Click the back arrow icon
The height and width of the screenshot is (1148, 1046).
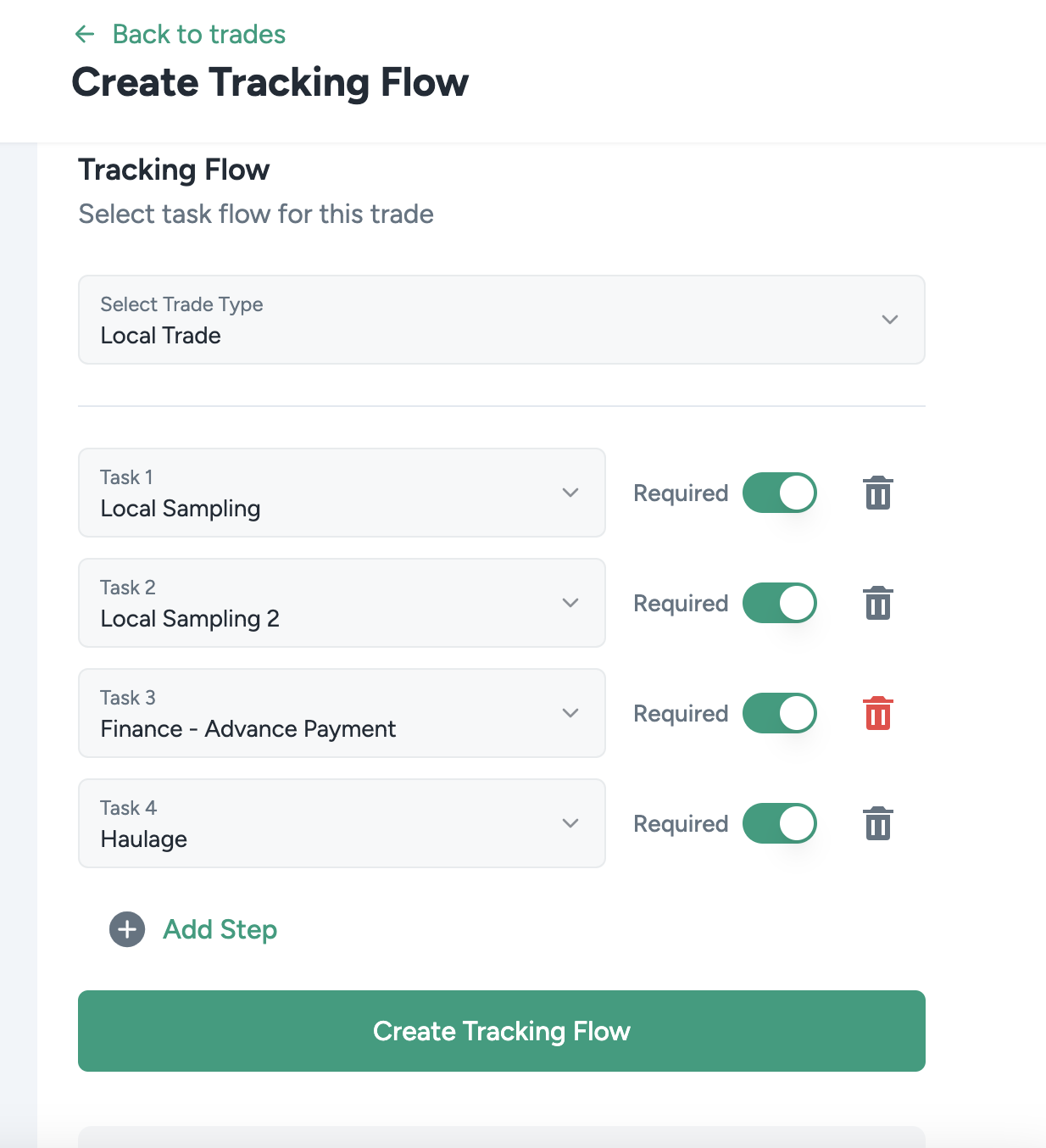coord(85,34)
